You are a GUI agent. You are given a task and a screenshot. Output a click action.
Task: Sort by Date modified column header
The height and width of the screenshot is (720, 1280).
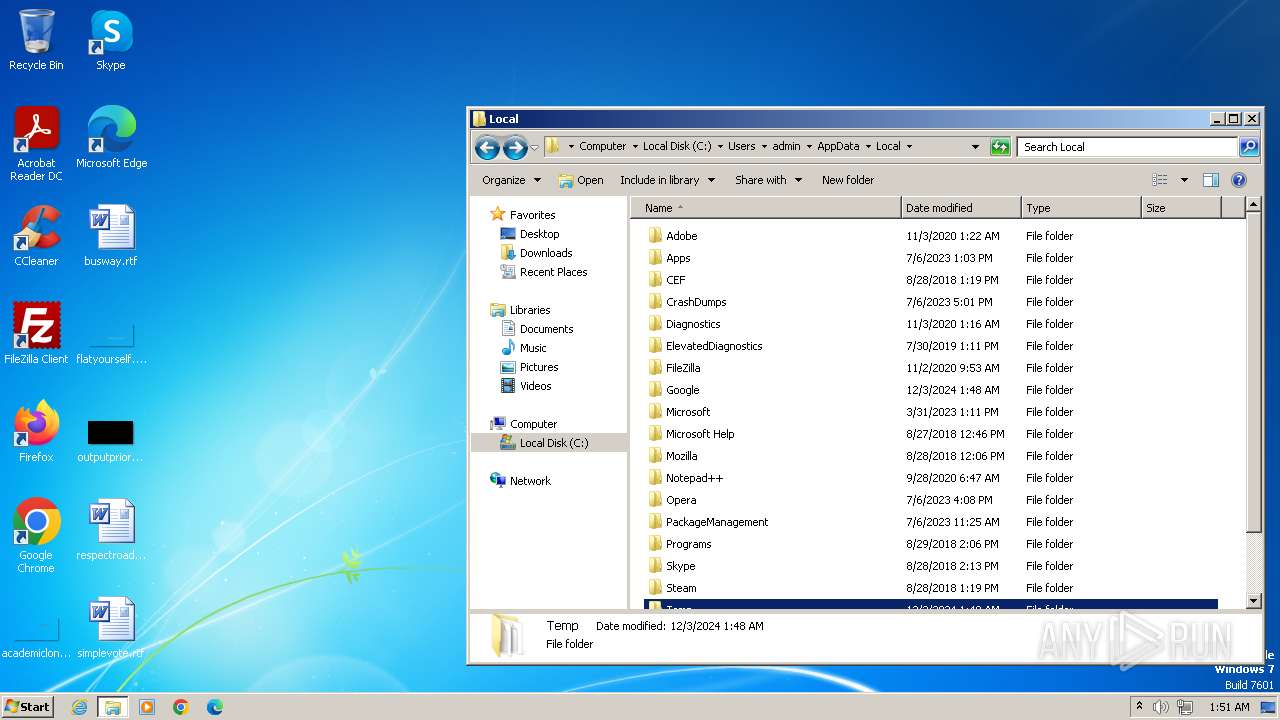click(x=961, y=208)
